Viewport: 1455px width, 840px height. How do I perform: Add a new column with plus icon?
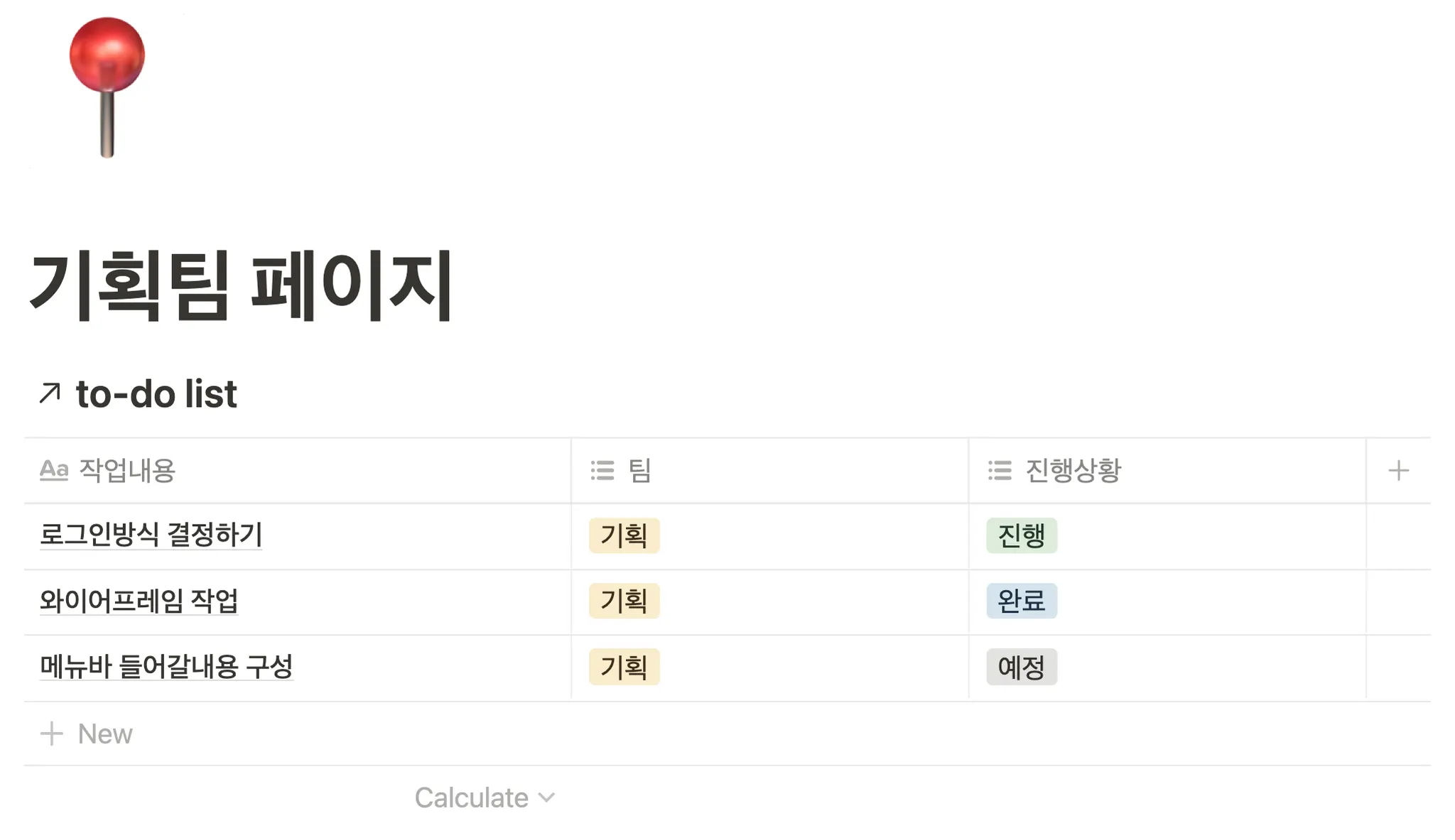click(1398, 470)
